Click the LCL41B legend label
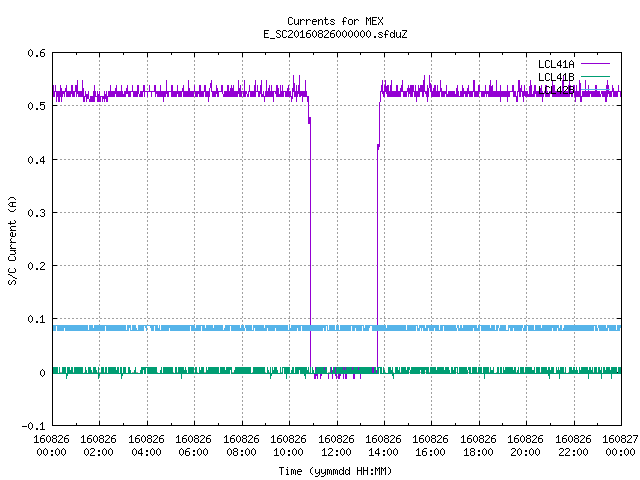Viewport: 640px width, 480px height. pos(556,77)
